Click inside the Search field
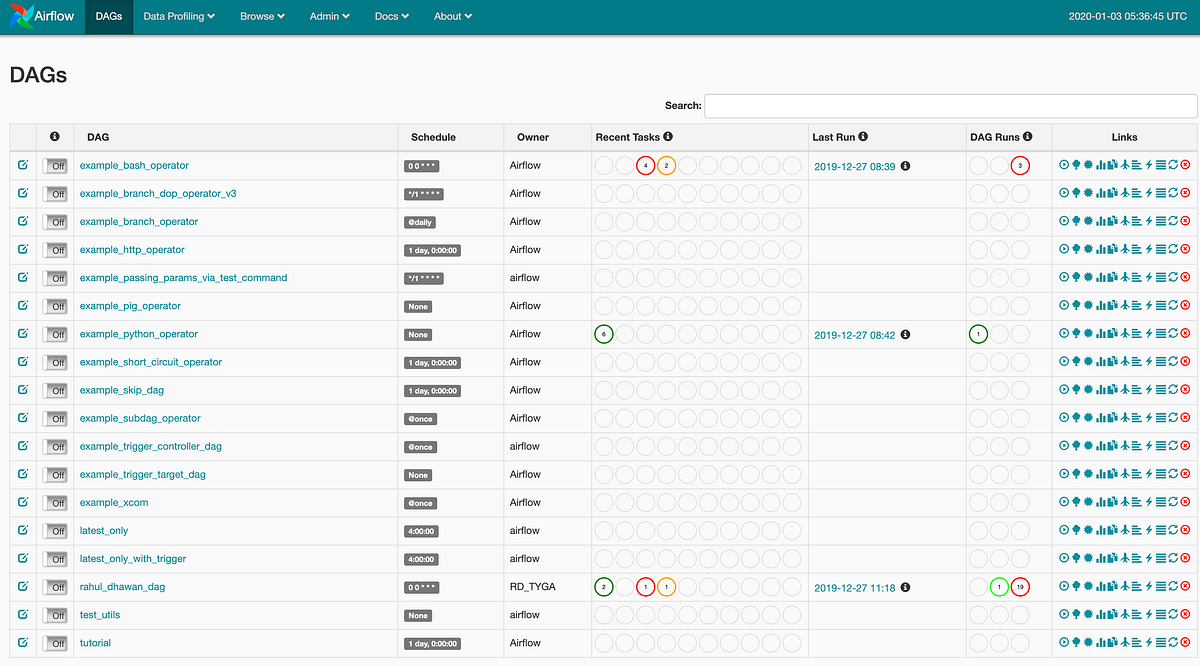1200x666 pixels. tap(950, 105)
